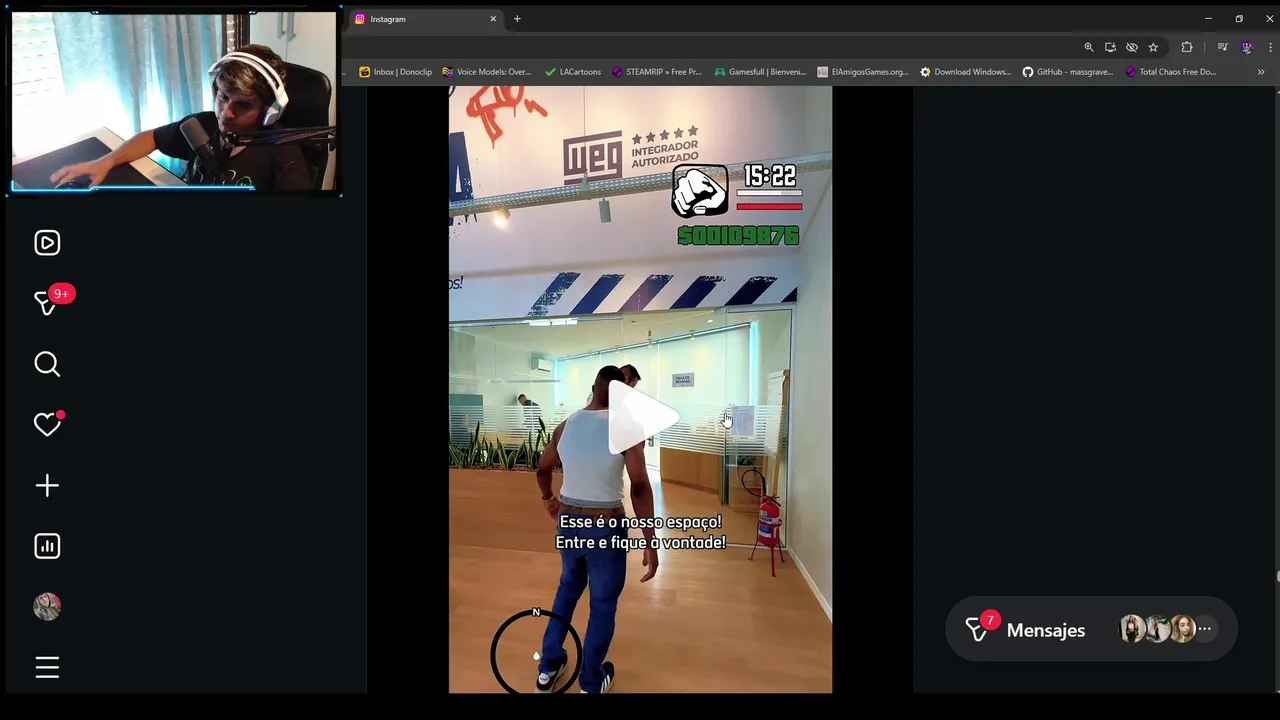The width and height of the screenshot is (1280, 720).
Task: Open profile avatar in left sidebar
Action: [47, 607]
